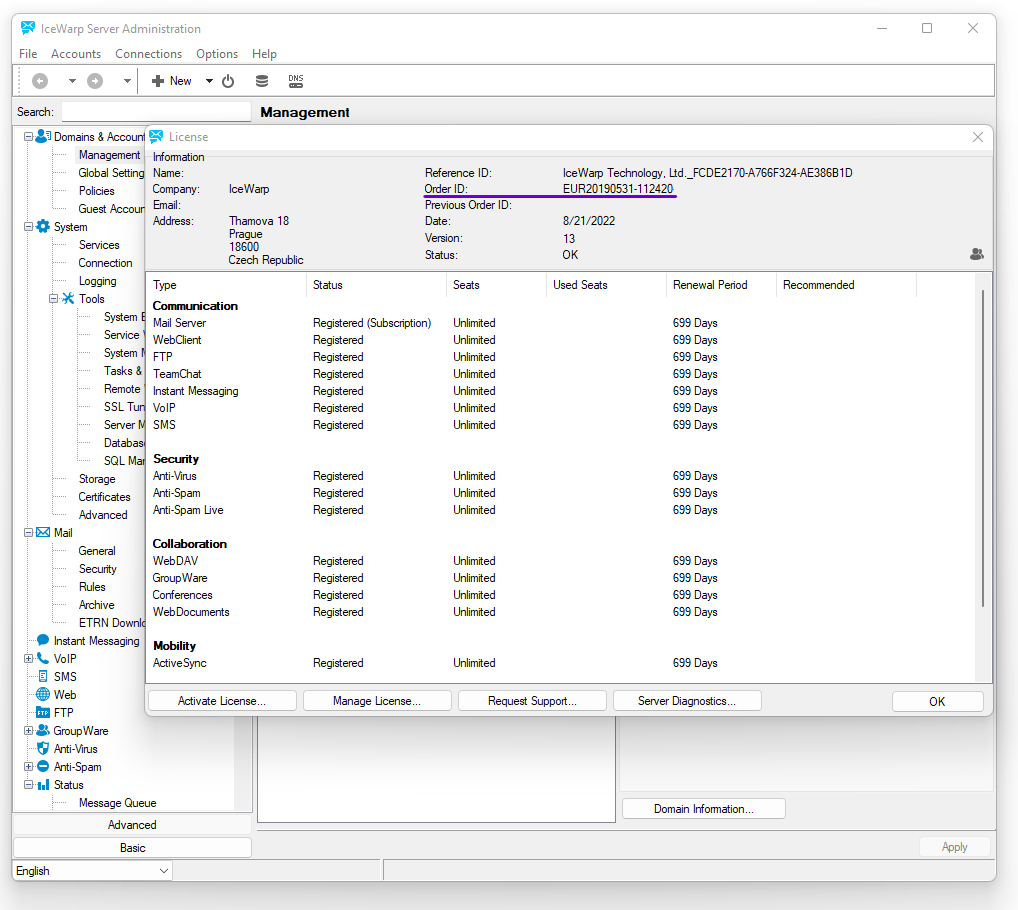1018x910 pixels.
Task: Expand the Anti-Spam tree node
Action: click(29, 767)
